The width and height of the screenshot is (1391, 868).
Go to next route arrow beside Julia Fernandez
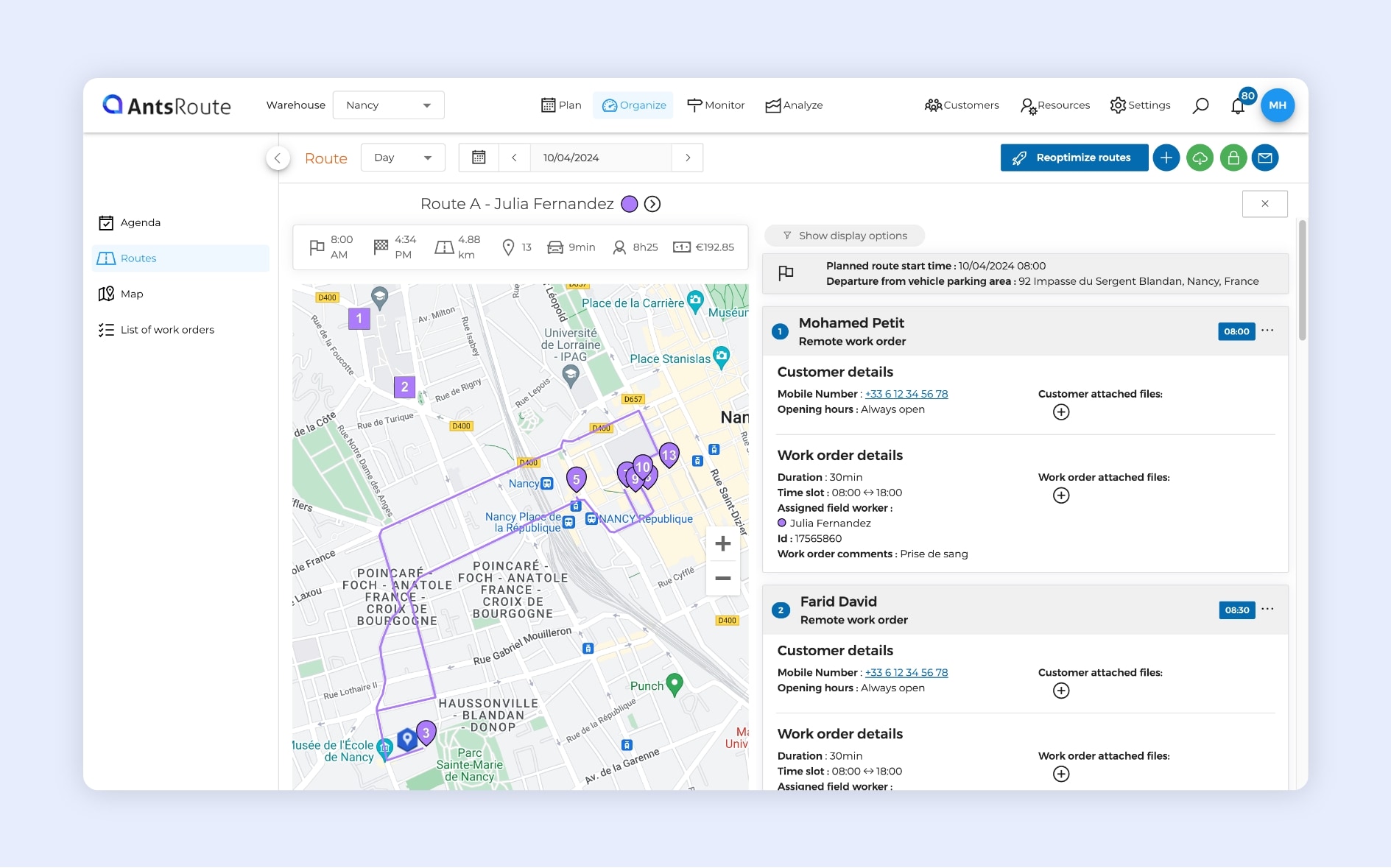652,204
